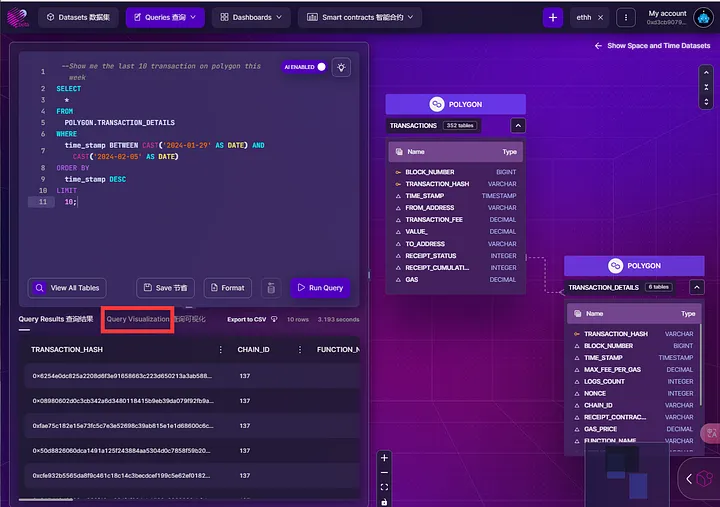Turn off the AI Enabled switch
This screenshot has width=720, height=507.
320,67
